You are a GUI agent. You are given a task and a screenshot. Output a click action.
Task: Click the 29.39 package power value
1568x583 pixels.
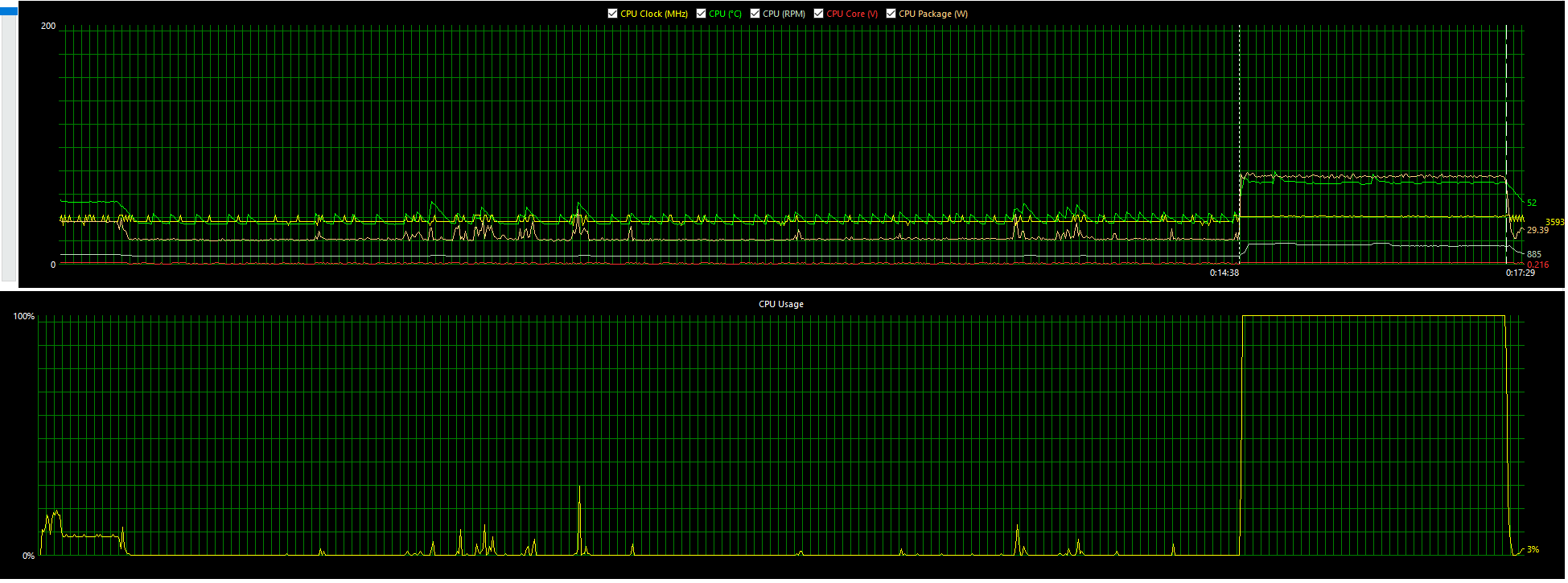1537,230
